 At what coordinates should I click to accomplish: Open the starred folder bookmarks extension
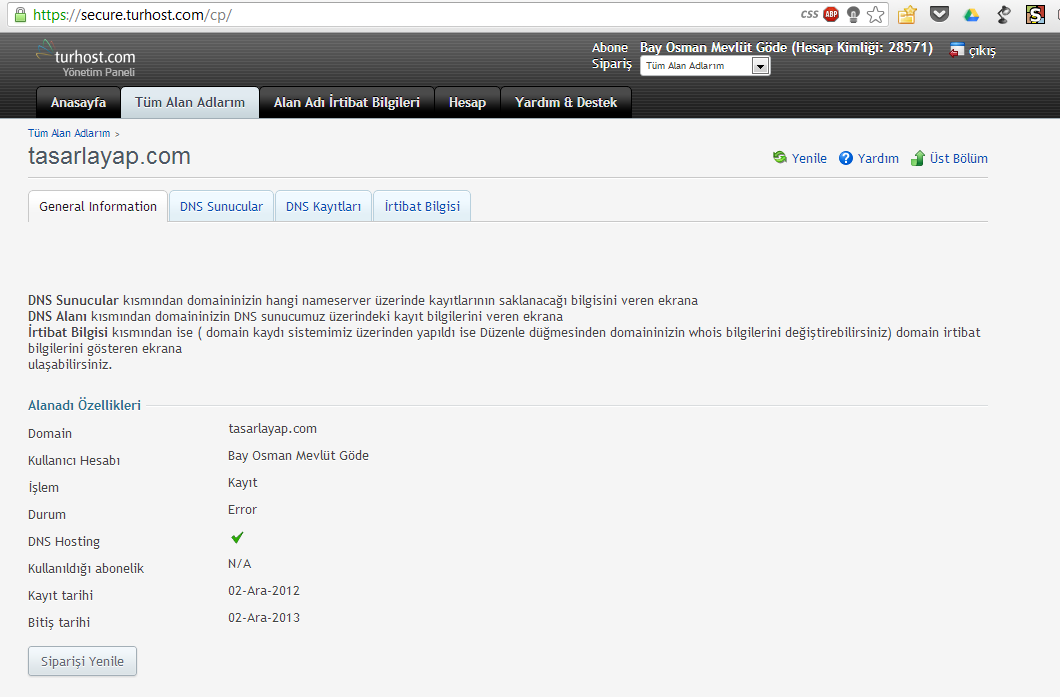[907, 14]
